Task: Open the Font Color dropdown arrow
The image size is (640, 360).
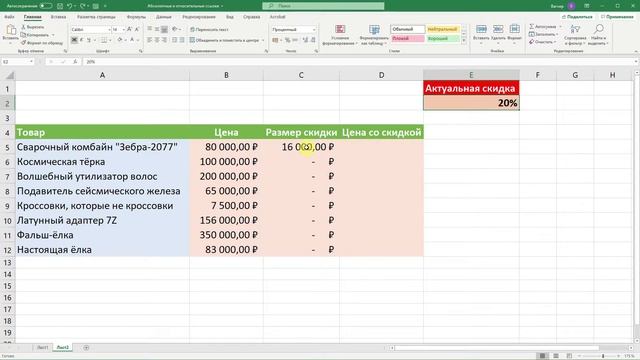Action: coord(138,40)
